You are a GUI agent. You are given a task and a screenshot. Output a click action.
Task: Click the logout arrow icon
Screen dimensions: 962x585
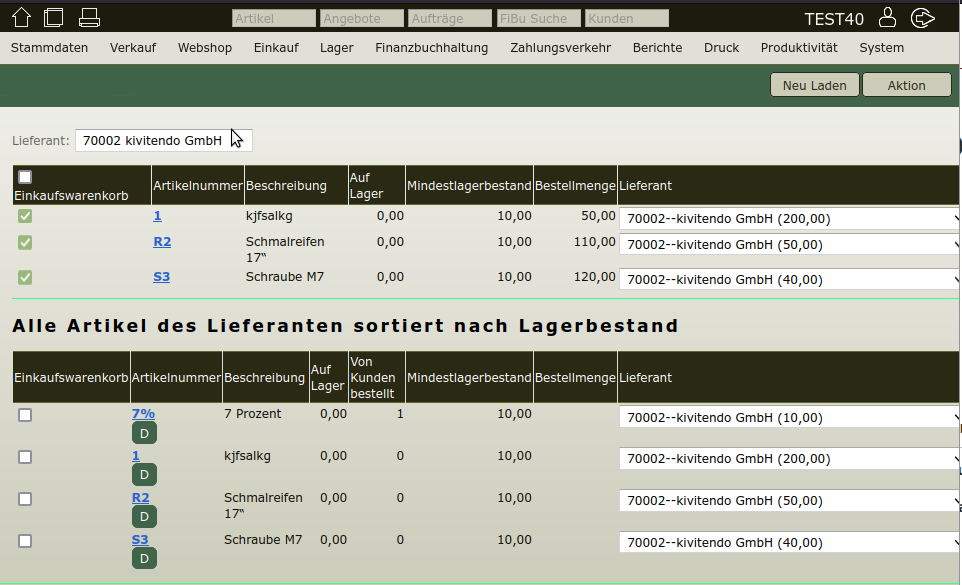(x=923, y=17)
